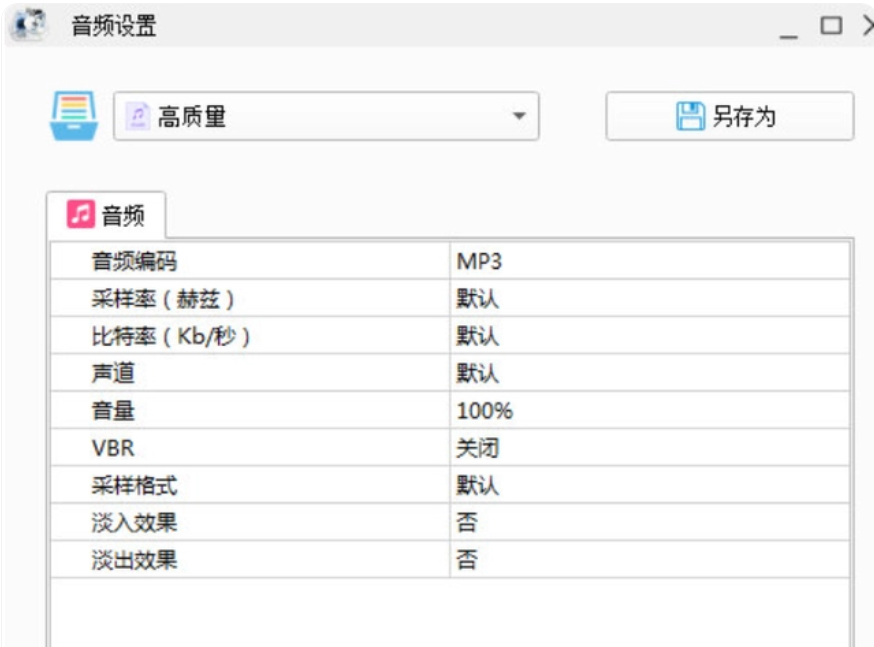Click the 另存为 save button
Viewport: 874px width, 647px height.
(x=730, y=116)
